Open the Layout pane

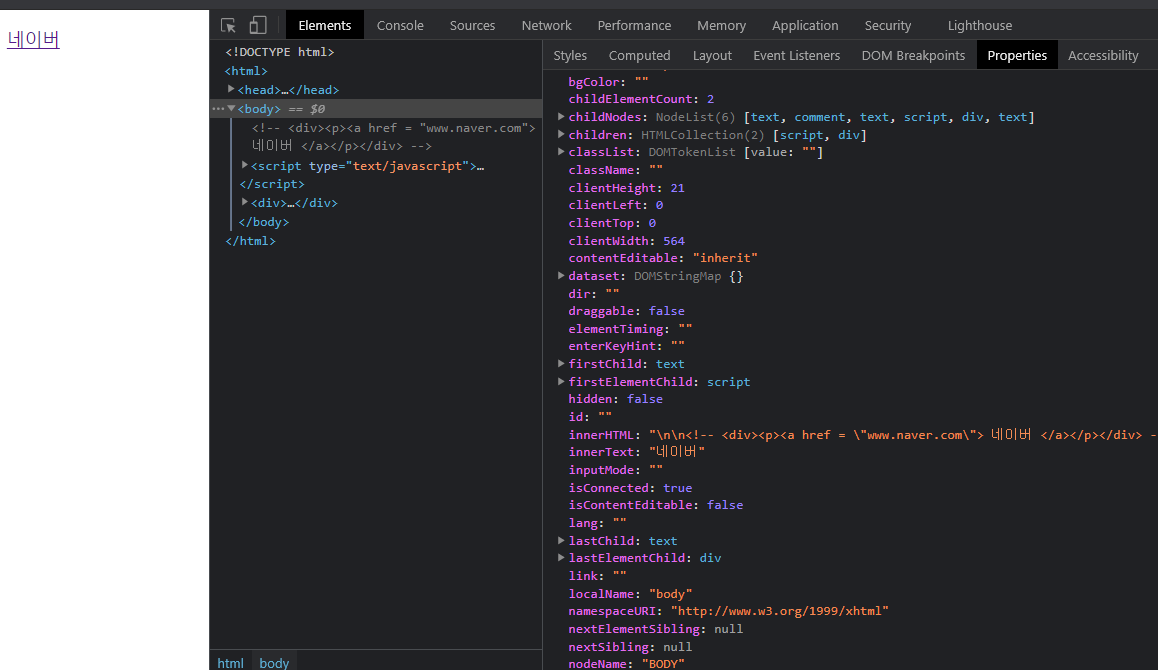712,55
